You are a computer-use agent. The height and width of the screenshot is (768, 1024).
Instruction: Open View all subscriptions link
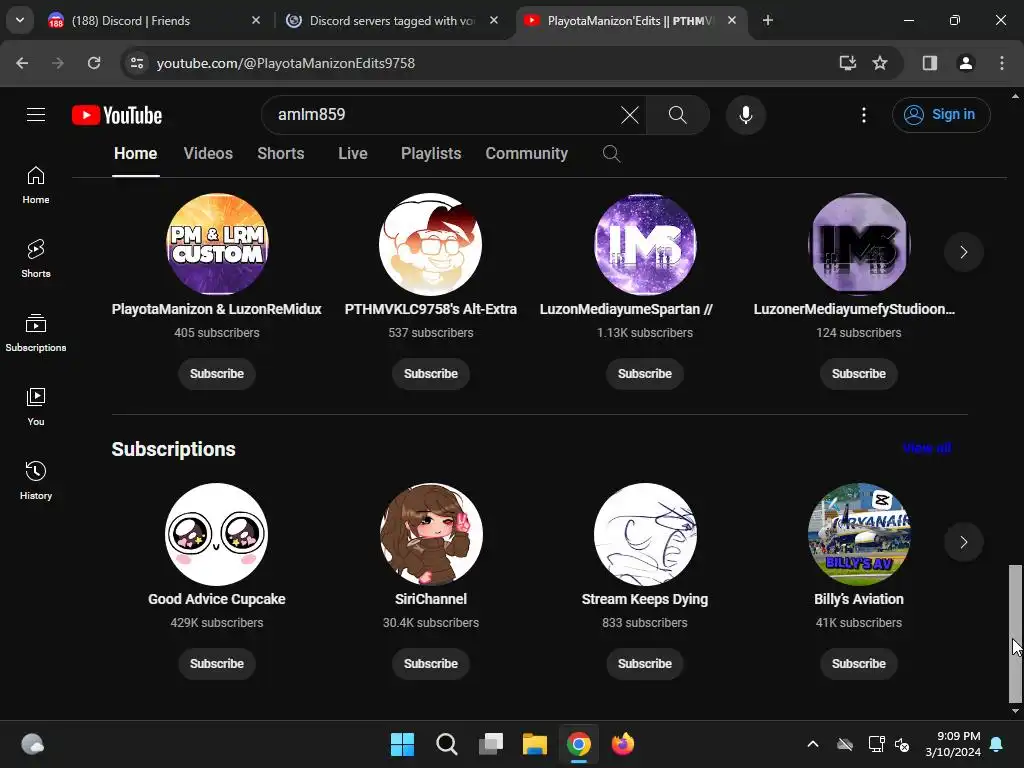click(x=926, y=448)
